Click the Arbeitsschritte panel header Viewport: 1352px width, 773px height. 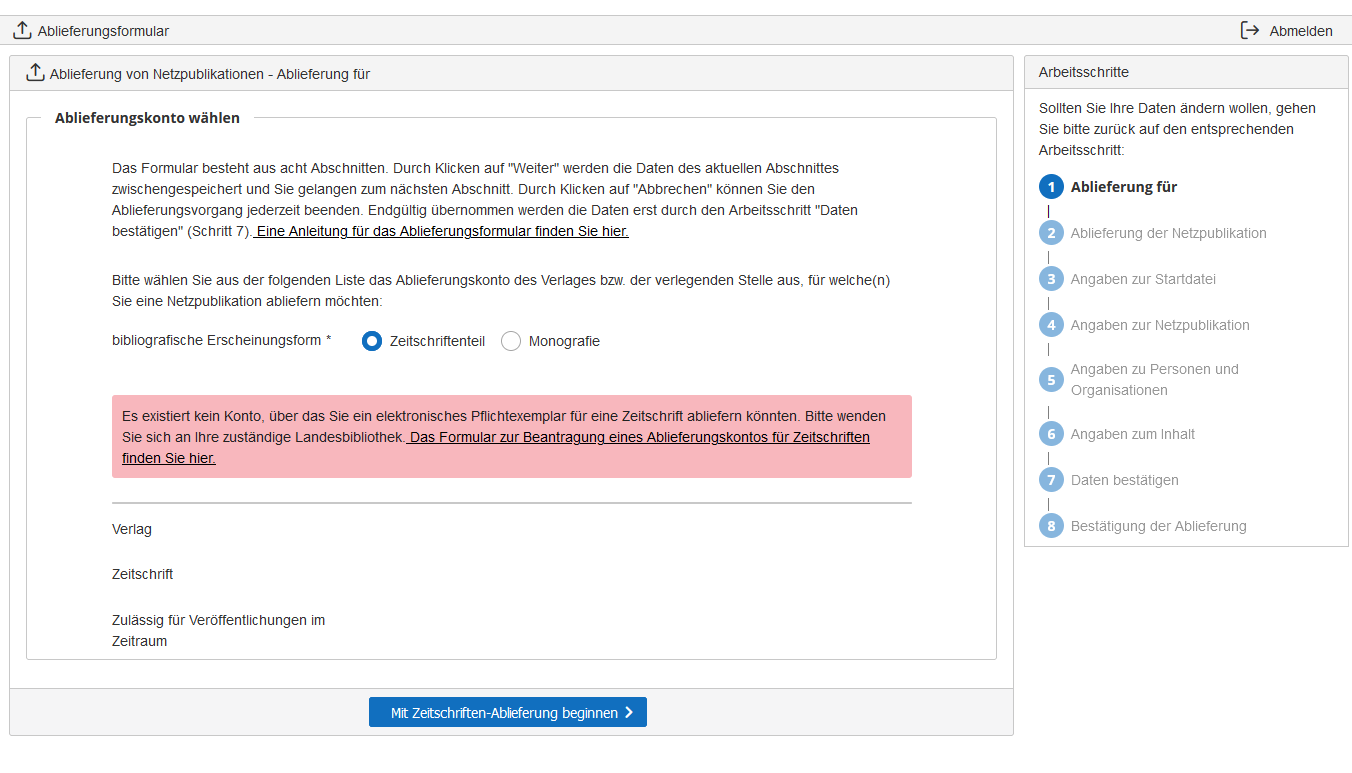(x=1186, y=72)
